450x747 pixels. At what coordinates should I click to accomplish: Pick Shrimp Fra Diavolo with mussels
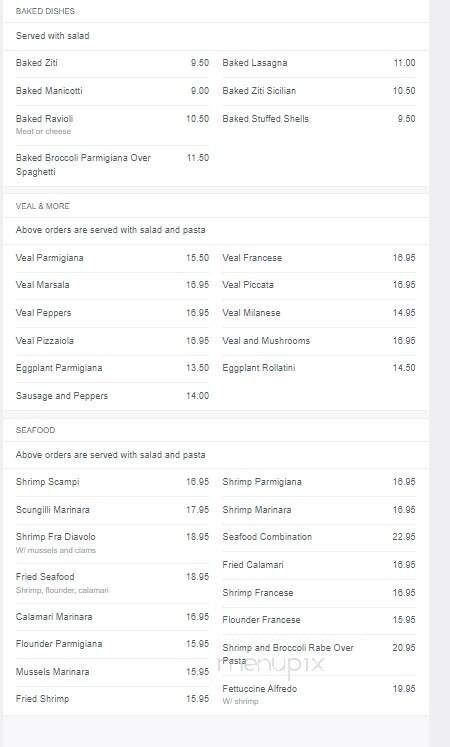[112, 543]
